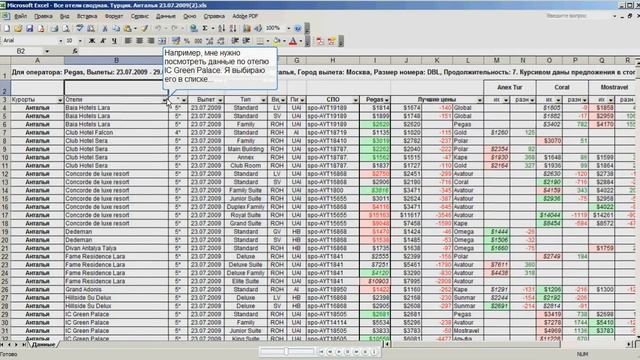Click the Help question mark icon
The height and width of the screenshot is (360, 640).
[x=298, y=28]
